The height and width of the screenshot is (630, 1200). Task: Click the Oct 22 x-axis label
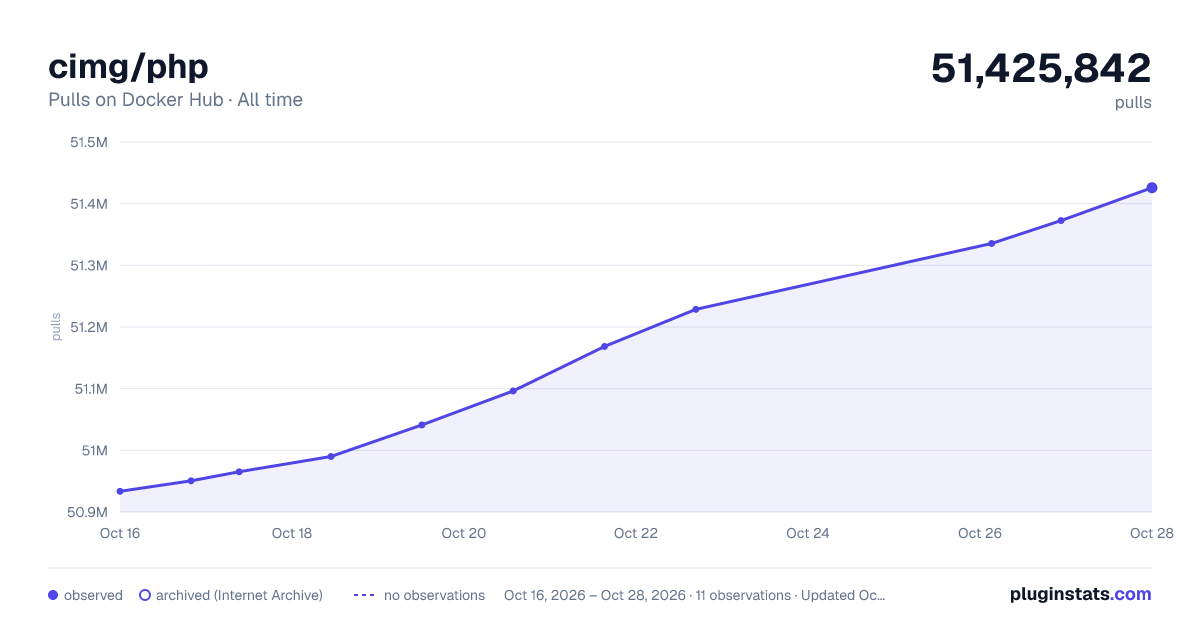[x=636, y=533]
